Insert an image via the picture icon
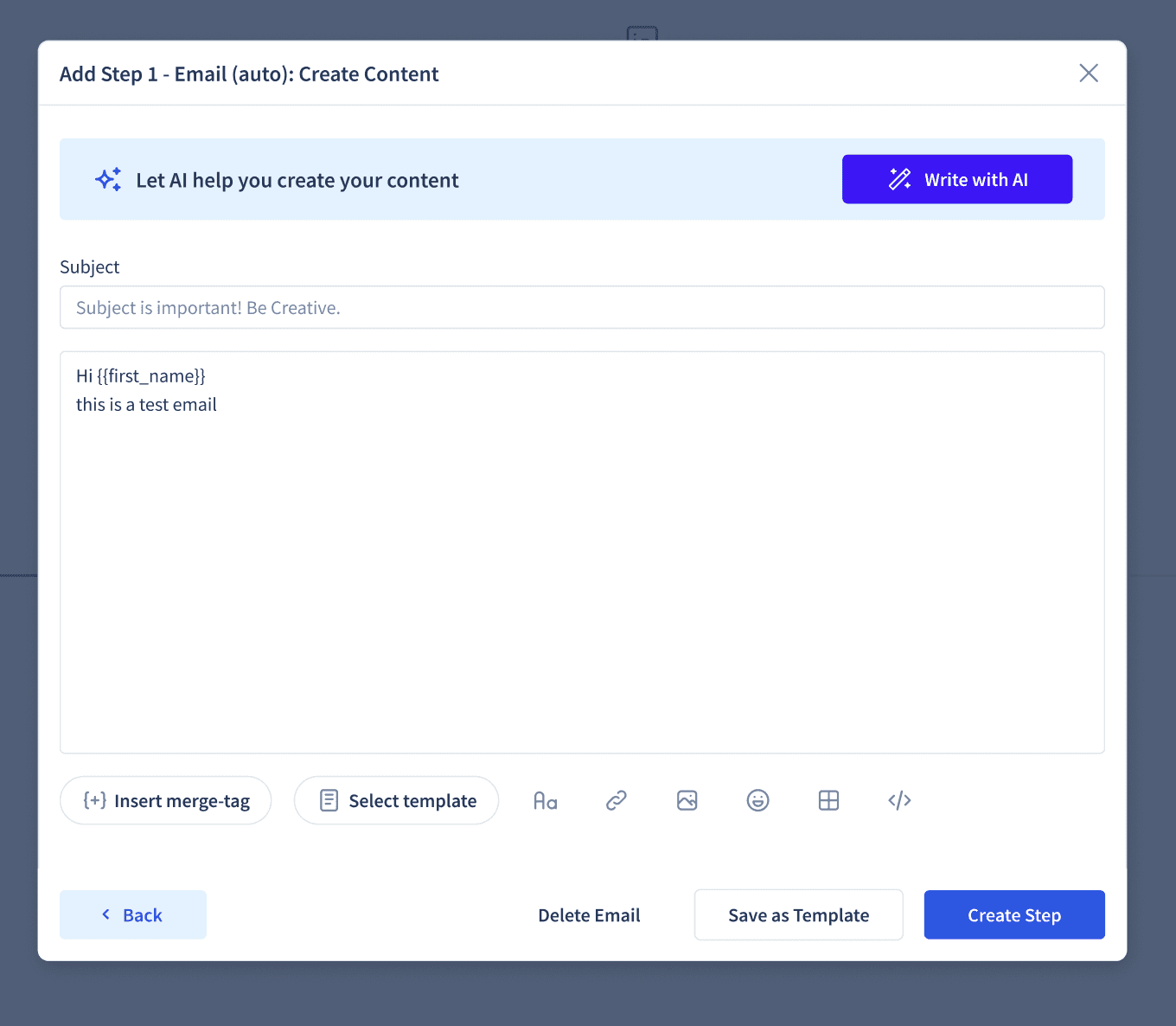Image resolution: width=1176 pixels, height=1026 pixels. click(687, 800)
